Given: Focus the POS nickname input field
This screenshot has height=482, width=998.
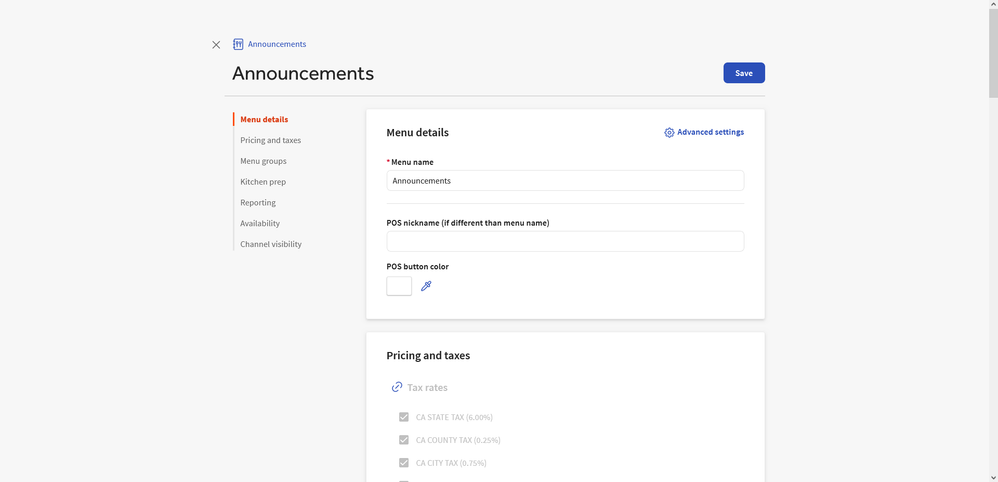Looking at the screenshot, I should click(x=565, y=242).
